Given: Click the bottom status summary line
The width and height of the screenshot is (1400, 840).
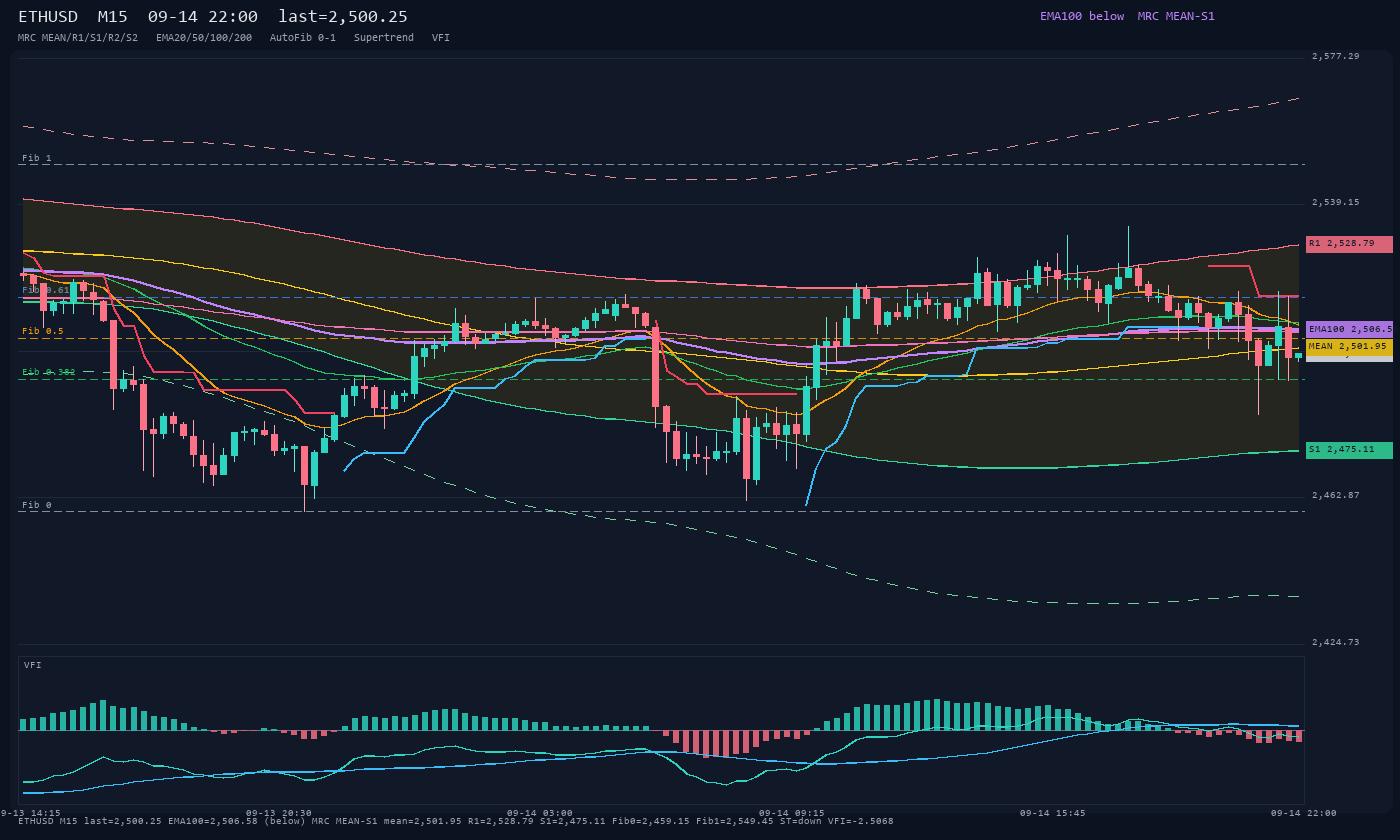Looking at the screenshot, I should point(456,821).
